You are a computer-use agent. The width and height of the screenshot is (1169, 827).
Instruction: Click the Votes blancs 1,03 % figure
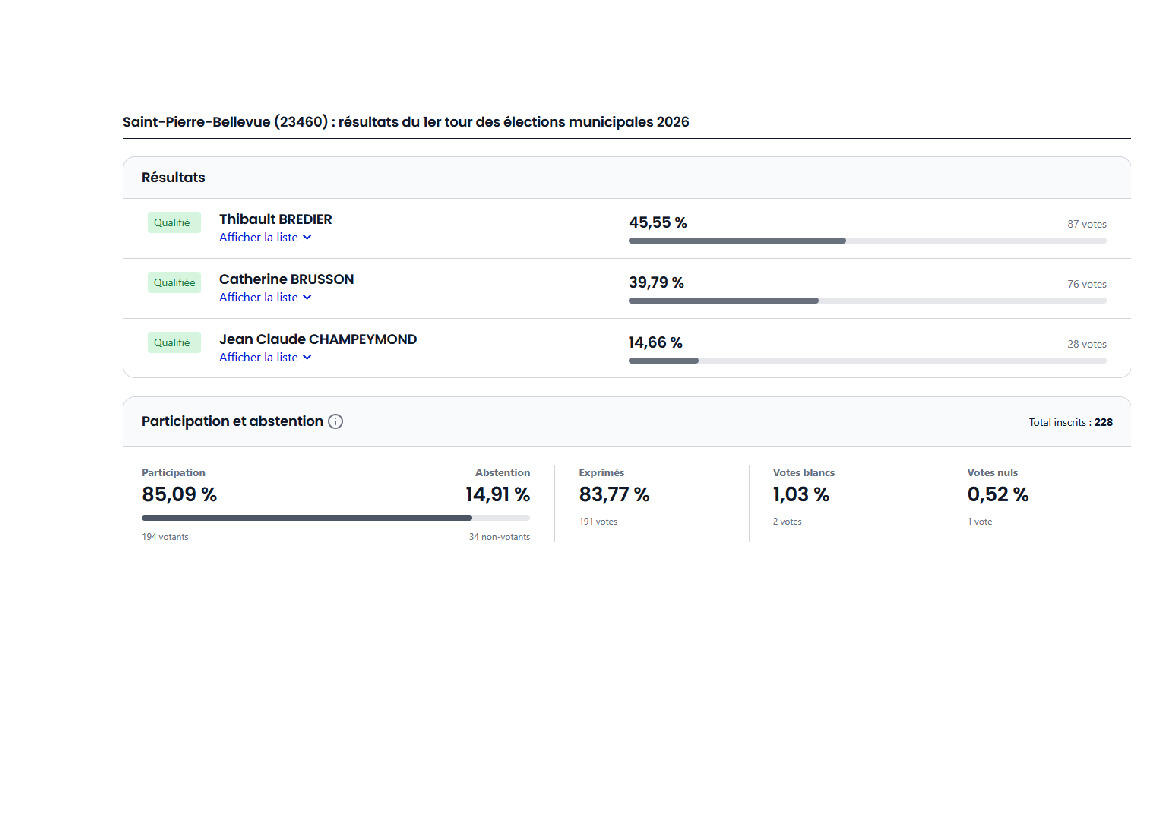coord(801,494)
